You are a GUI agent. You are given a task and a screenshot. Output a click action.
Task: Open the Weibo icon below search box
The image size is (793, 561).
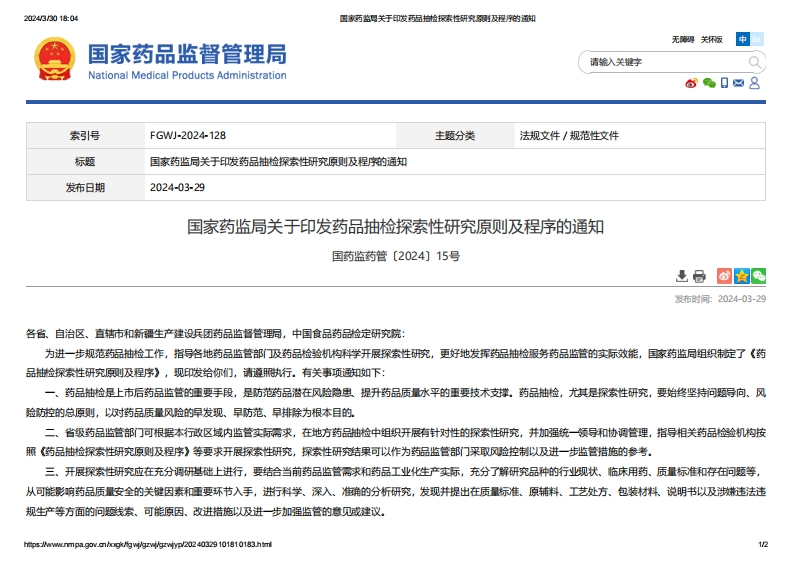click(x=691, y=83)
